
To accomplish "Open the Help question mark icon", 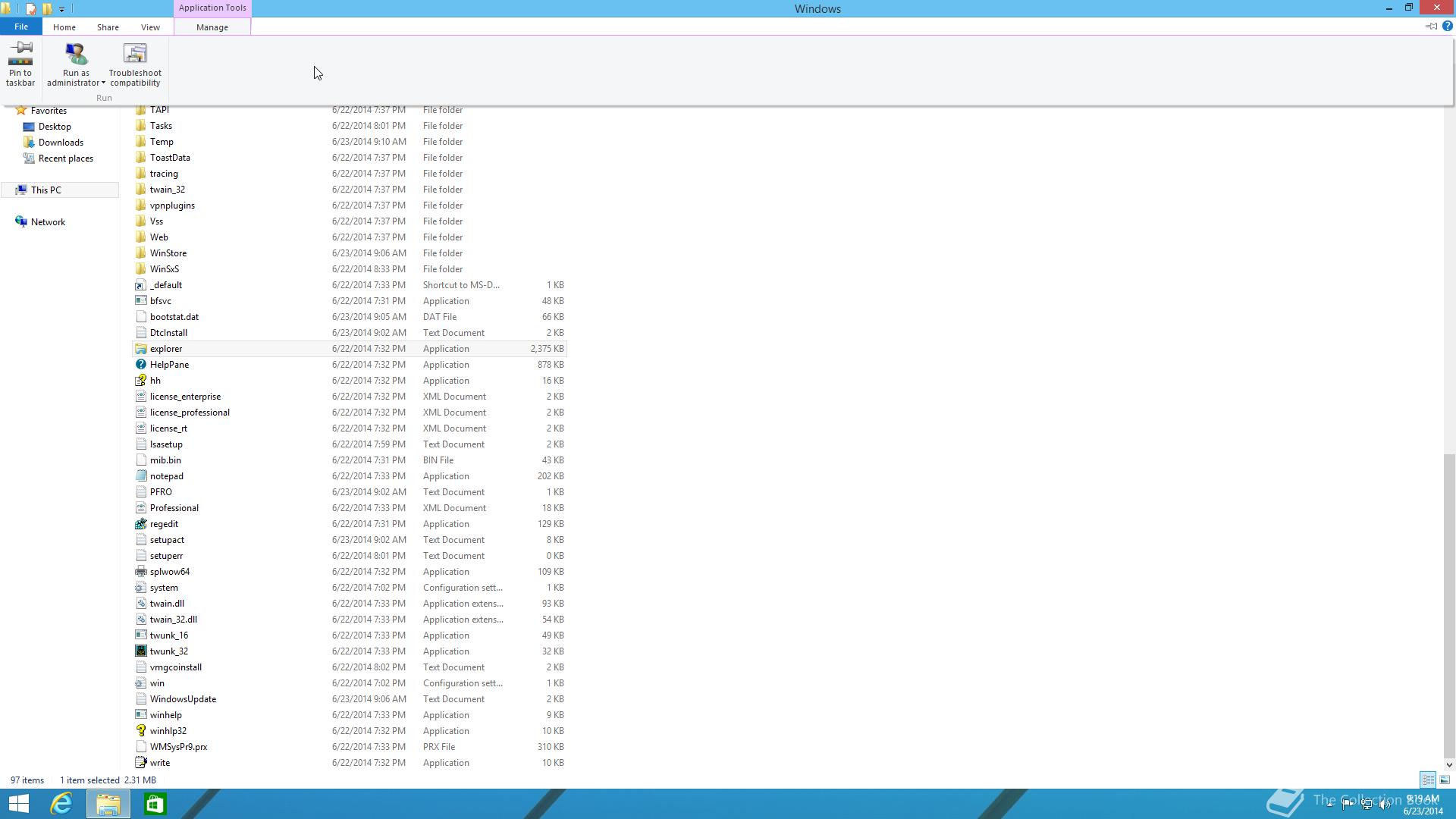I will (1447, 27).
